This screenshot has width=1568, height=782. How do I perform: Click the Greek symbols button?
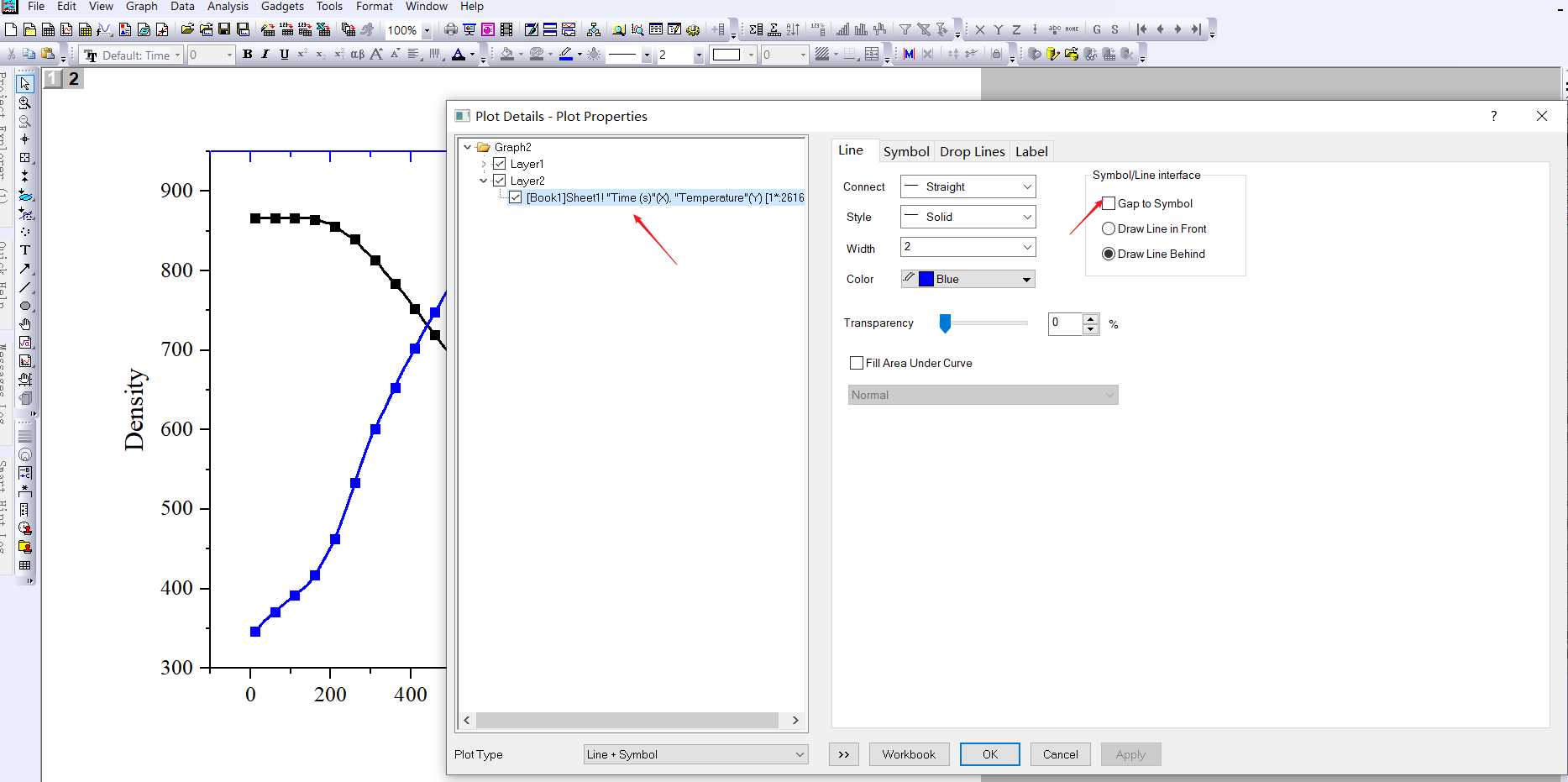tap(357, 55)
